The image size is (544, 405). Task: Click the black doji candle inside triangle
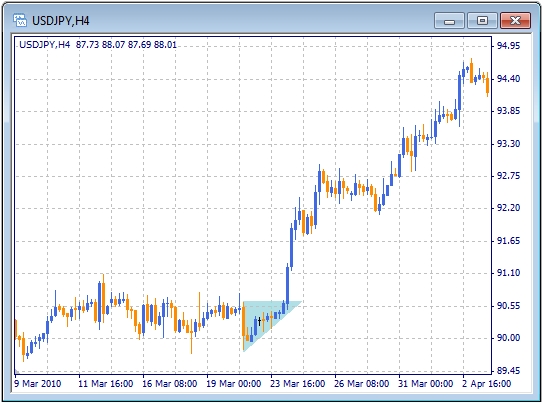click(x=260, y=321)
